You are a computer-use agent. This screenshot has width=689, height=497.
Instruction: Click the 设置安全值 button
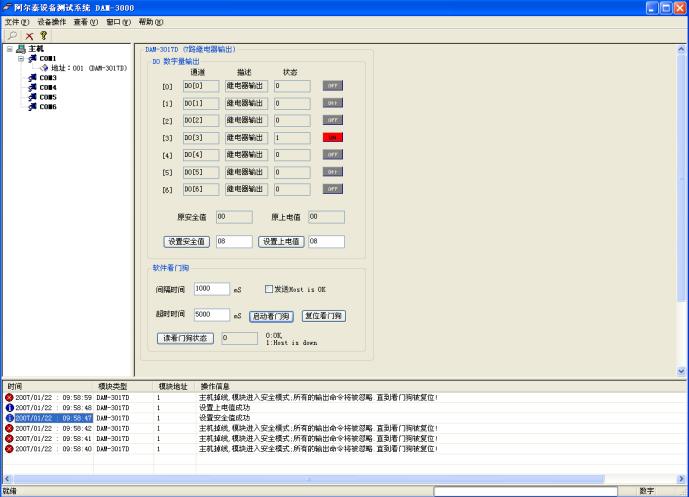pyautogui.click(x=187, y=241)
